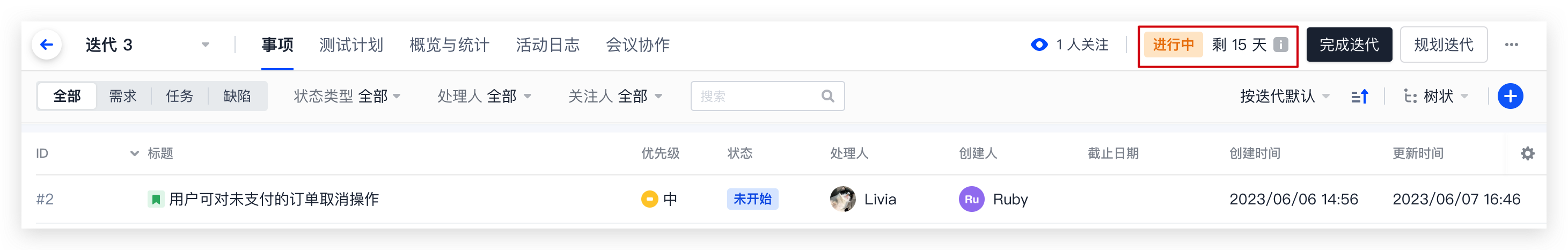Select the 缺陷 filter segment
Image resolution: width=1568 pixels, height=250 pixels.
(x=237, y=96)
